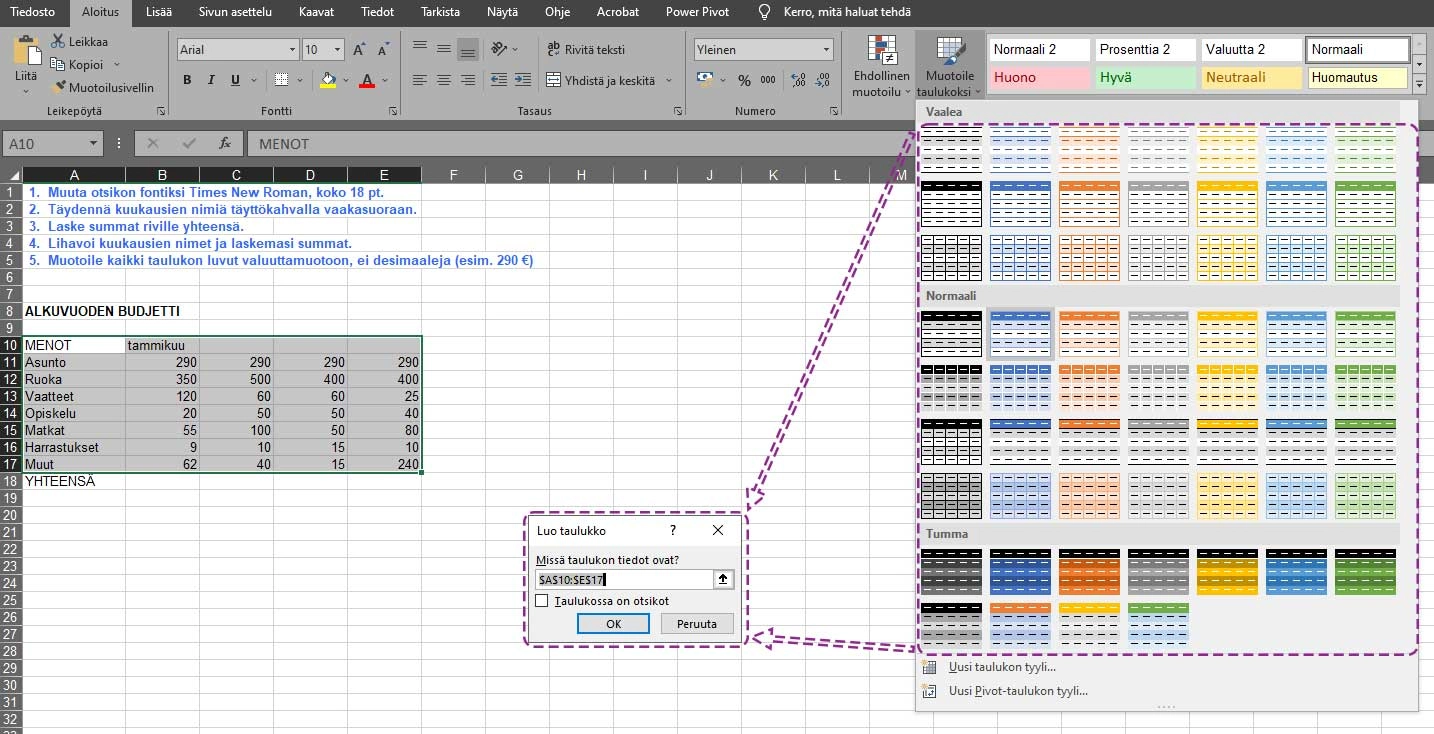Click the increase font size icon
Image resolution: width=1434 pixels, height=734 pixels.
pyautogui.click(x=360, y=49)
